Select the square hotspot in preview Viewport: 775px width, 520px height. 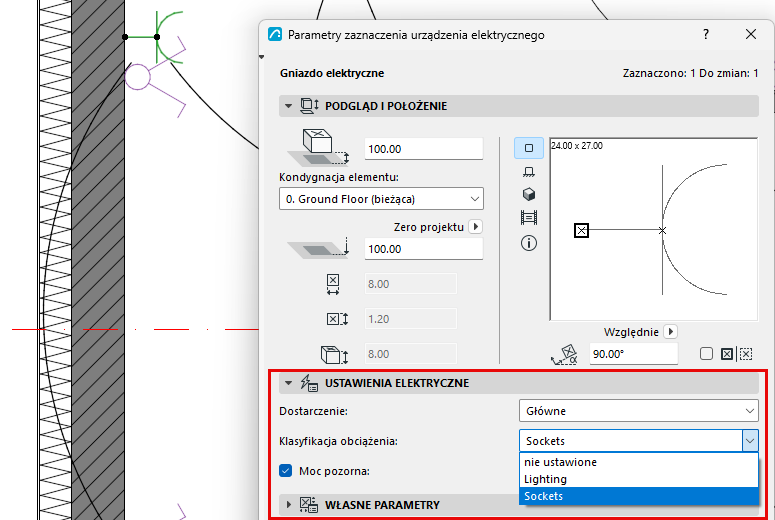coord(581,230)
